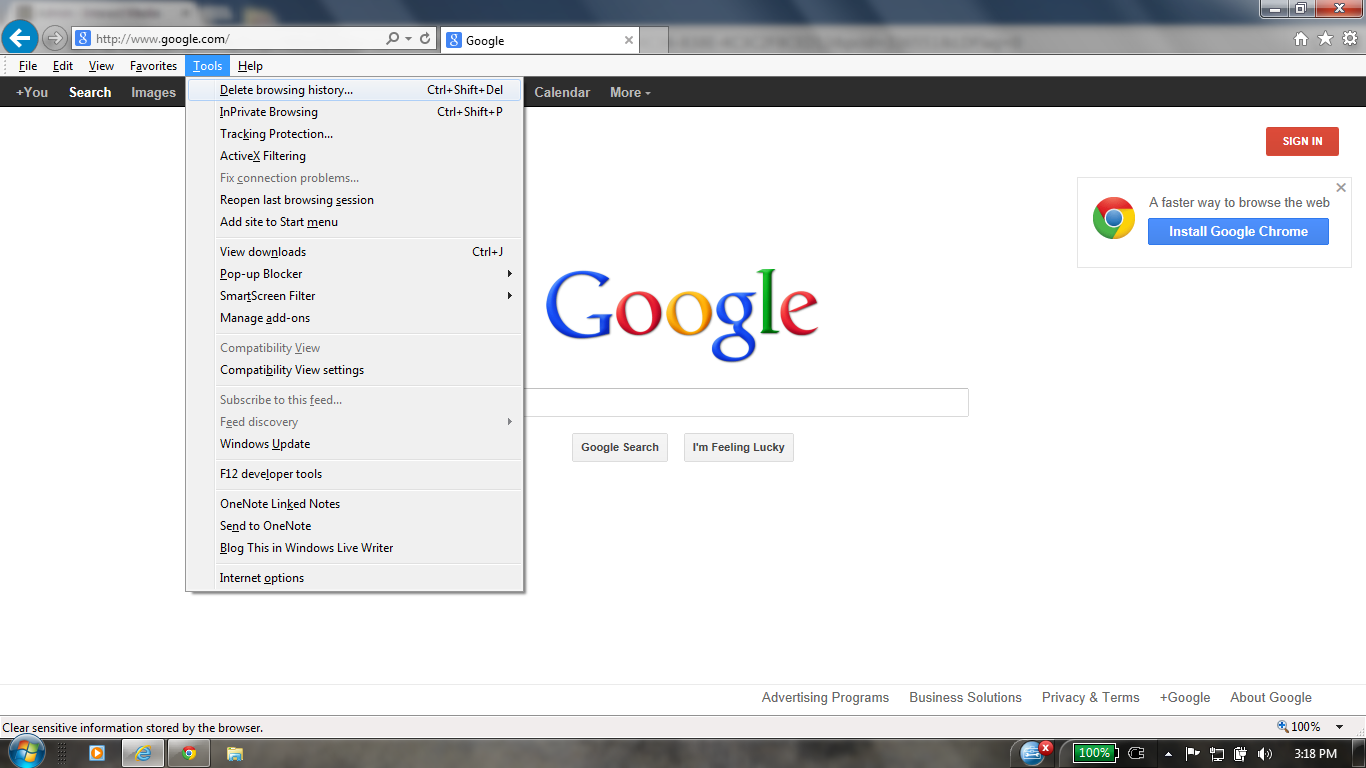
Task: Open the gear Tools icon
Action: coord(1350,39)
